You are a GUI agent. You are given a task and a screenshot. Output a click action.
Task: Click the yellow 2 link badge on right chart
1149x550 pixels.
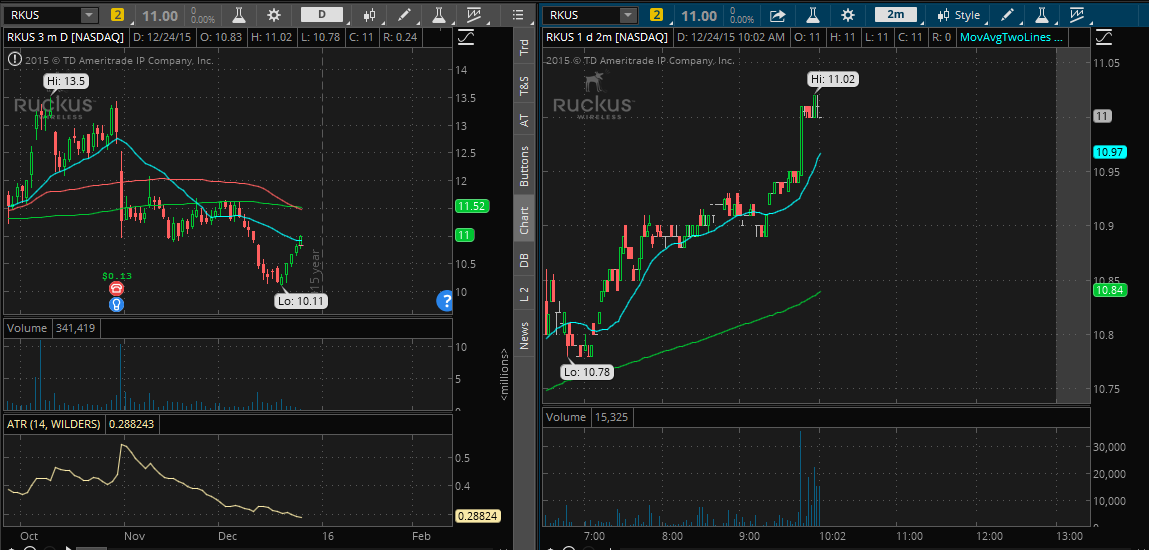[x=656, y=15]
